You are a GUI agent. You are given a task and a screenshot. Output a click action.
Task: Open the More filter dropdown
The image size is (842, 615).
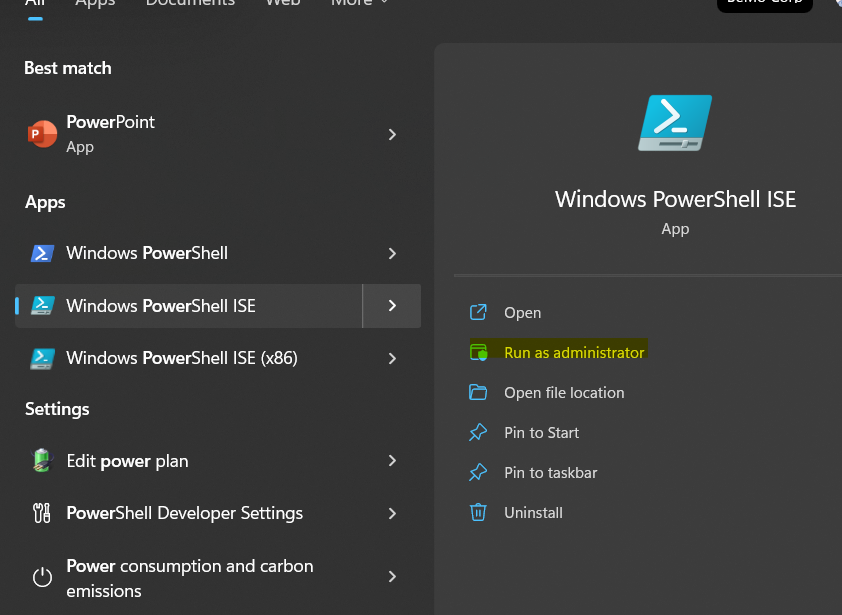359,3
